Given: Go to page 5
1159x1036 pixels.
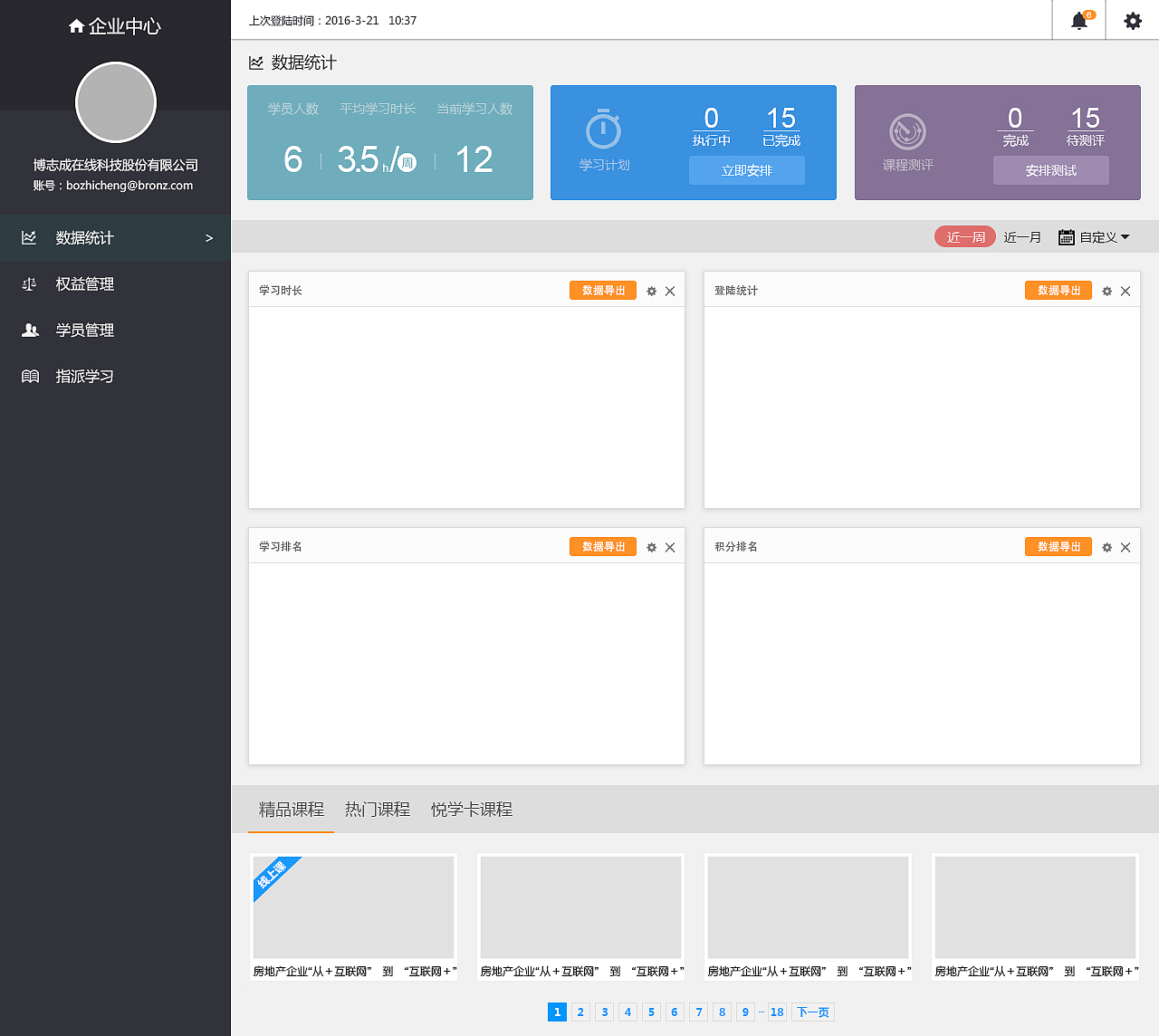Looking at the screenshot, I should (651, 1012).
